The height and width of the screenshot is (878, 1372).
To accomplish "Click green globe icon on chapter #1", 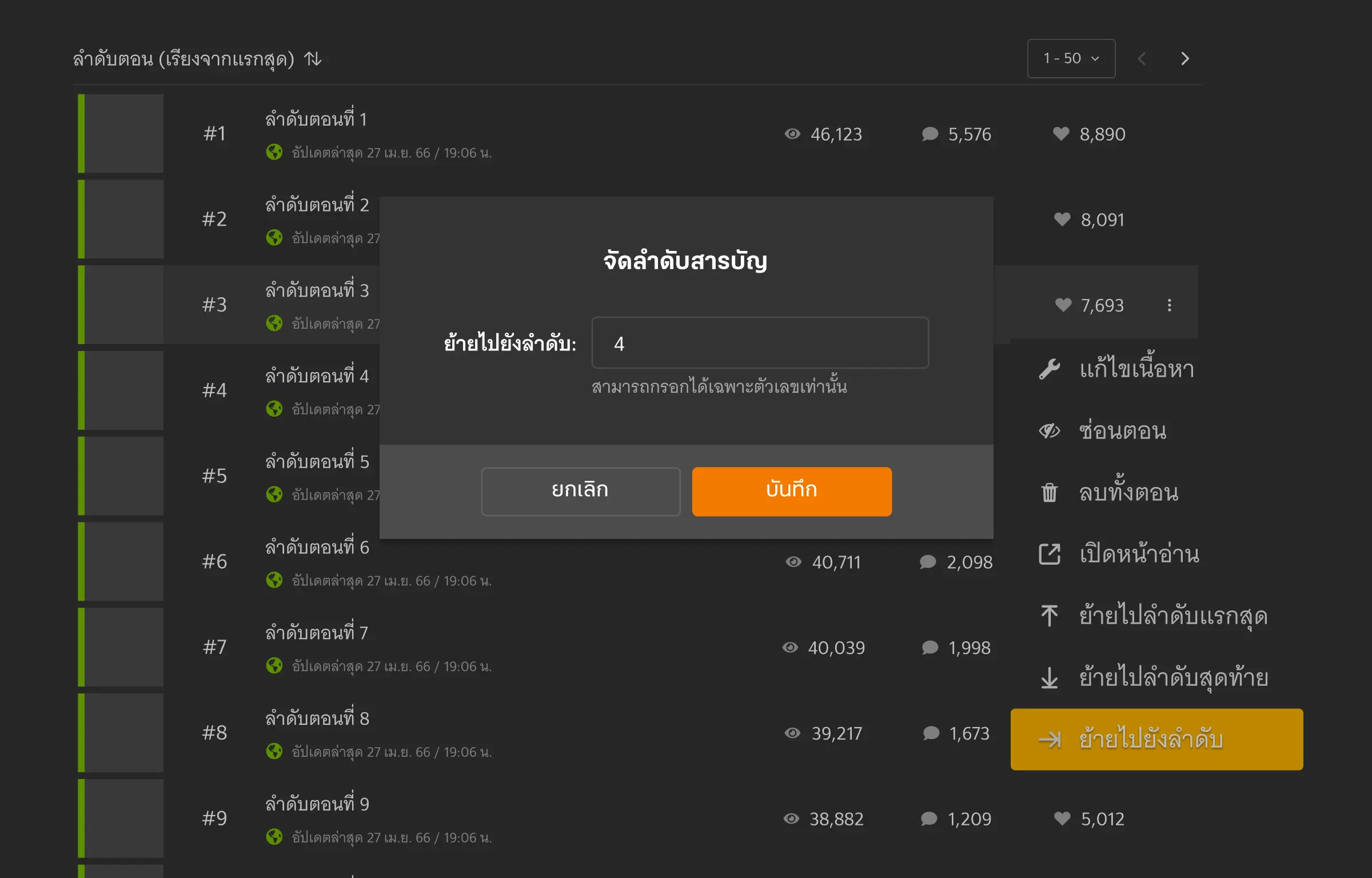I will tap(274, 152).
